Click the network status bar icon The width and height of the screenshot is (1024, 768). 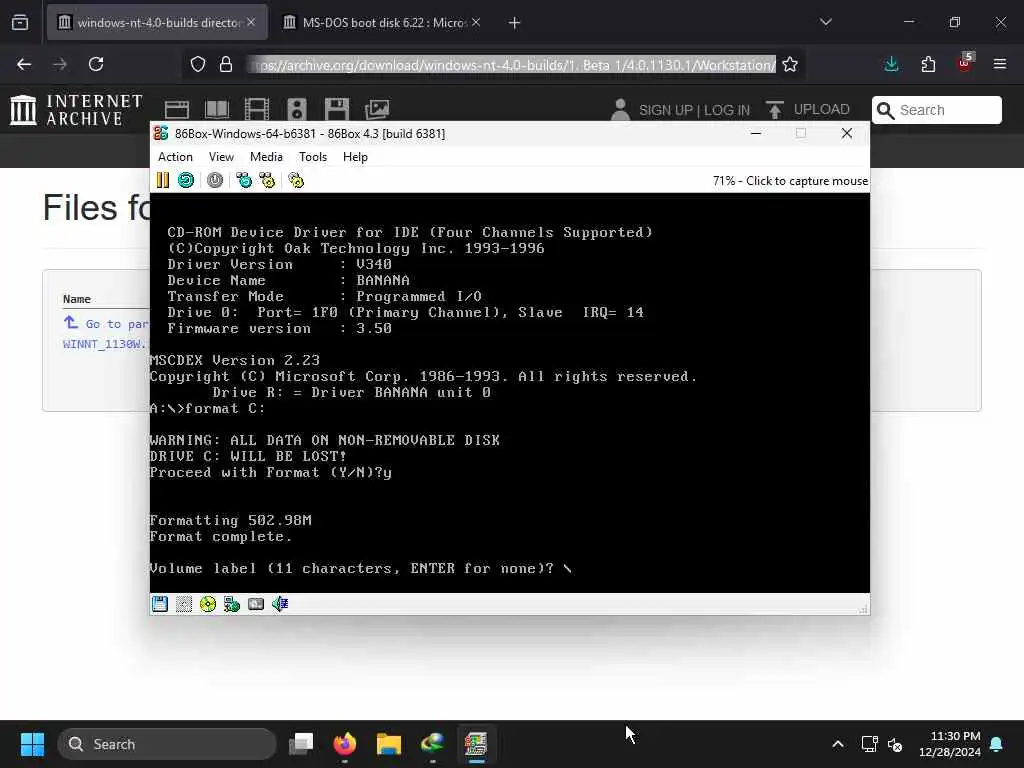232,604
